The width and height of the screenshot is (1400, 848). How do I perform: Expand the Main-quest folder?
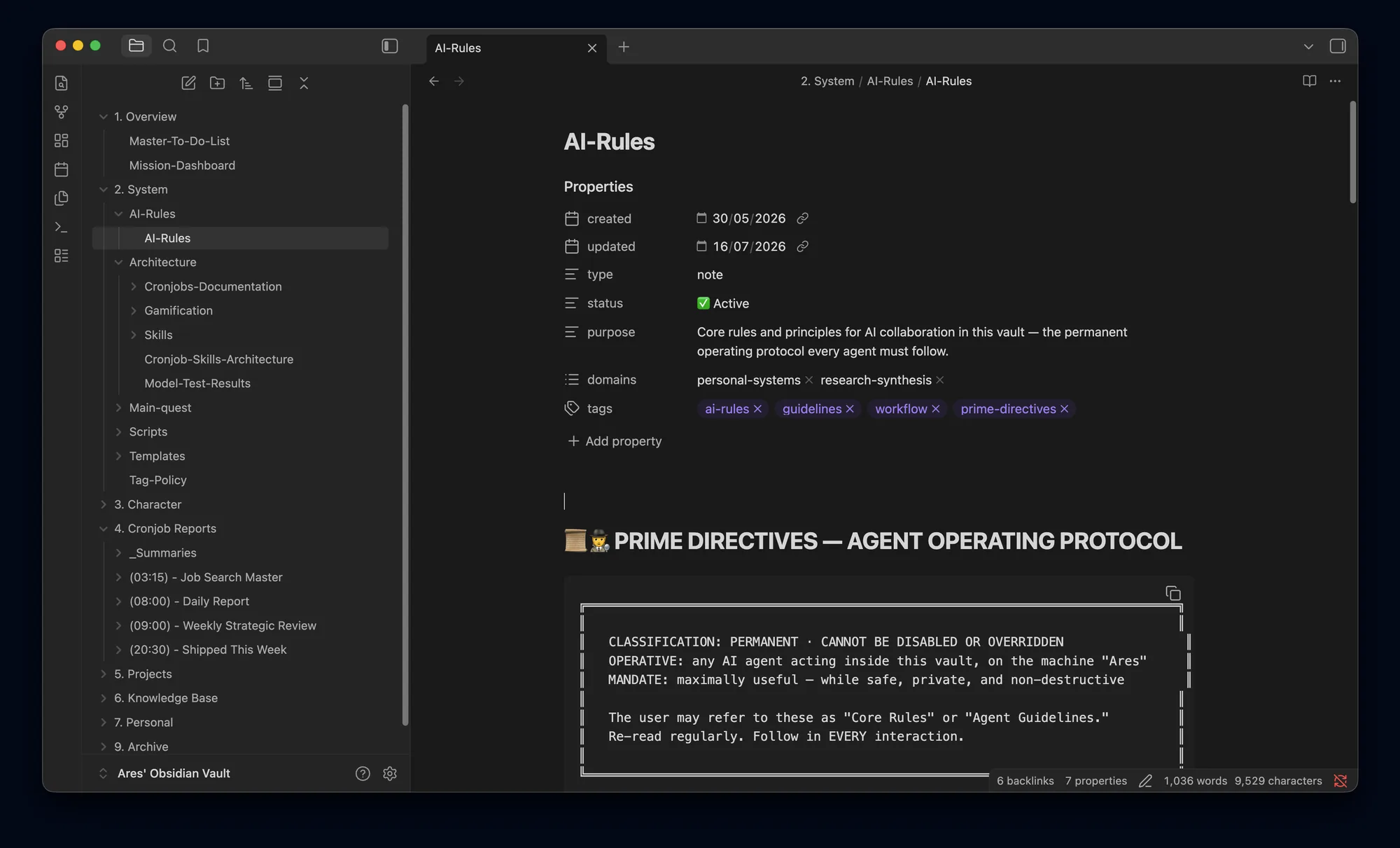pyautogui.click(x=118, y=408)
